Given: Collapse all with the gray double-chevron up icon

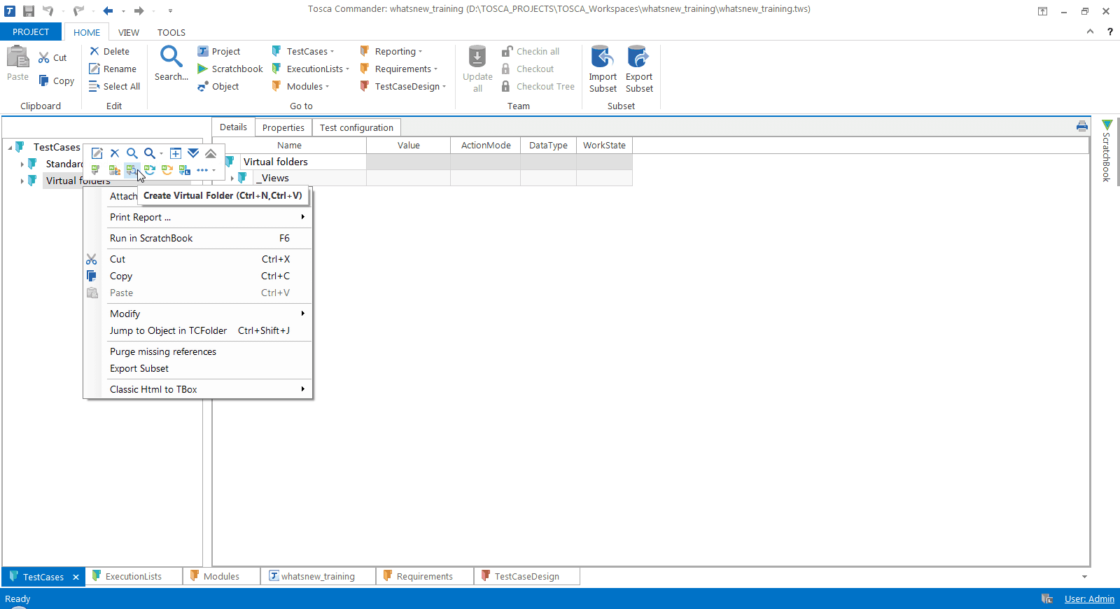Looking at the screenshot, I should 211,153.
